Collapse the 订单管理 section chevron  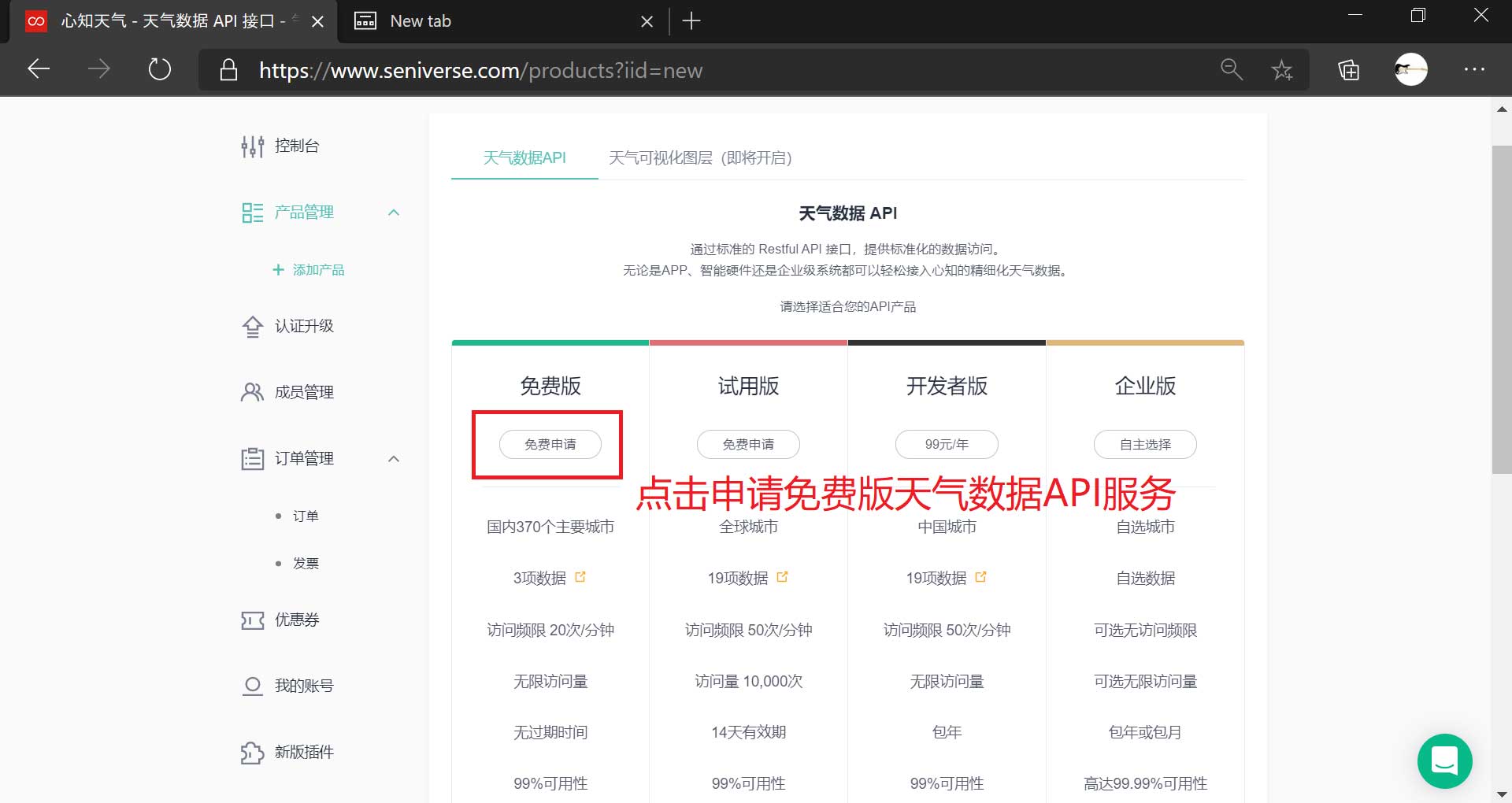[394, 459]
